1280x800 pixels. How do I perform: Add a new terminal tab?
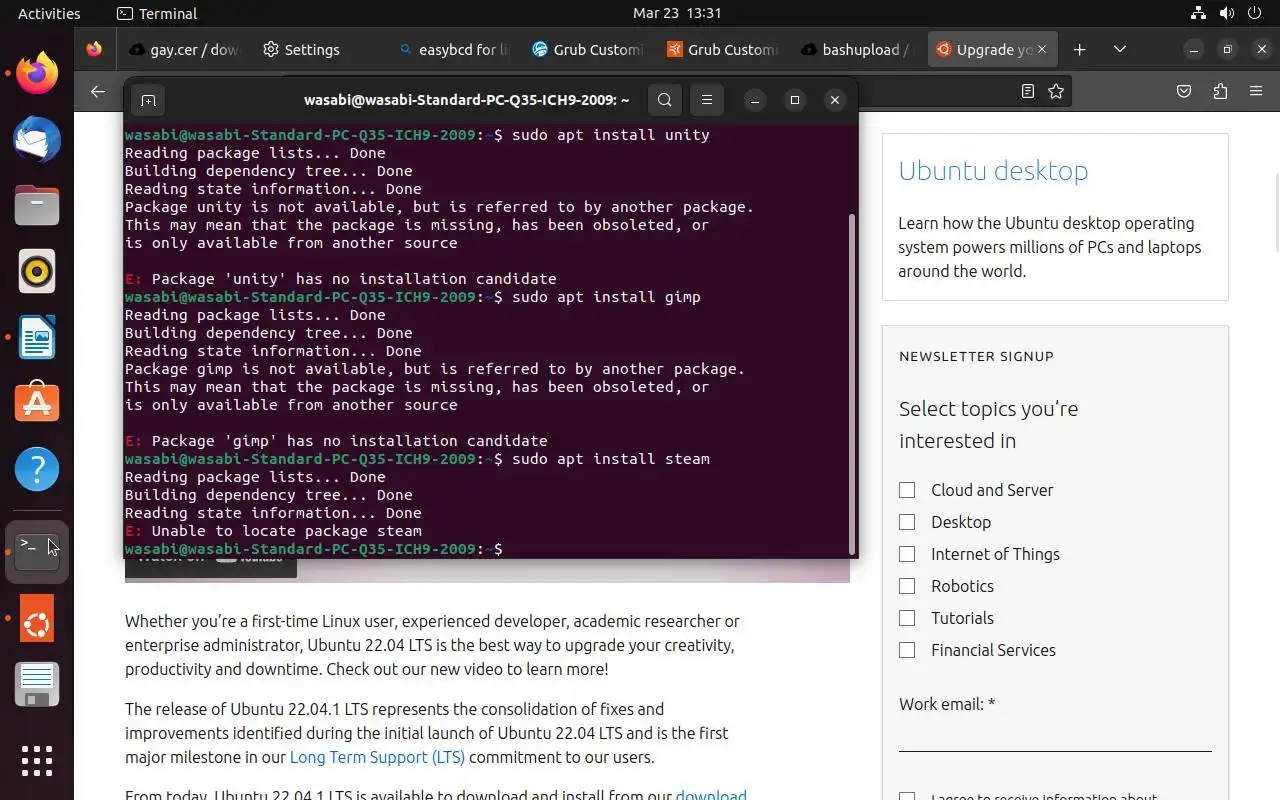pyautogui.click(x=148, y=100)
